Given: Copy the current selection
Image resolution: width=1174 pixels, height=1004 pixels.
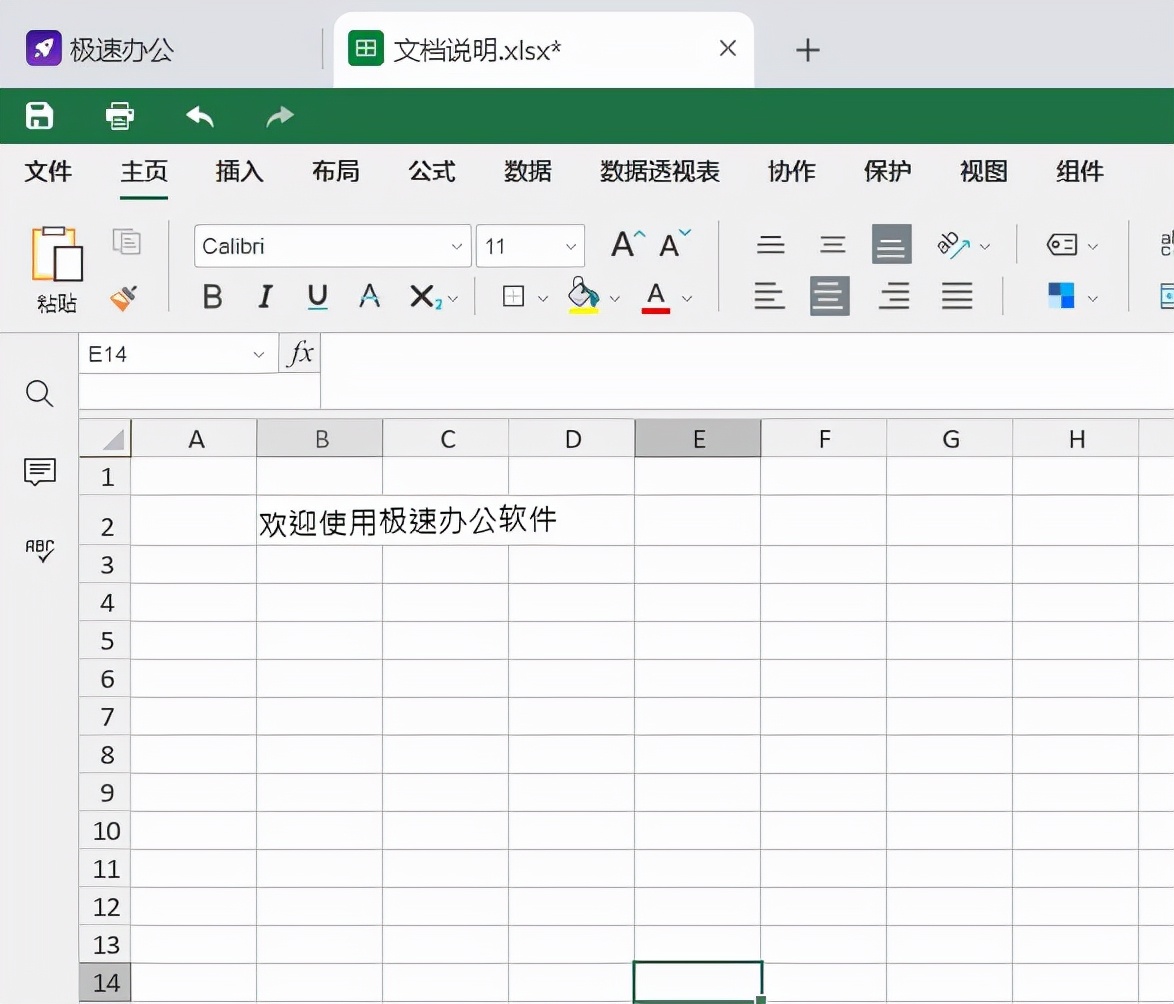Looking at the screenshot, I should (128, 243).
